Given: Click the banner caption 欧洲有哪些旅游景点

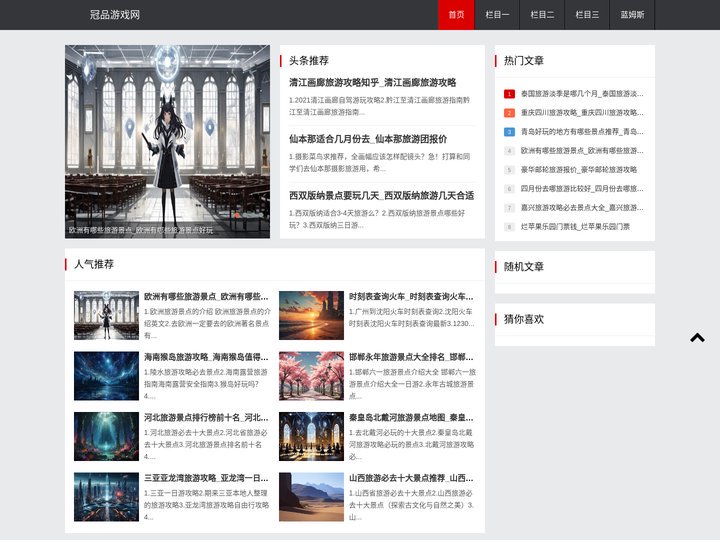Looking at the screenshot, I should point(141,230).
